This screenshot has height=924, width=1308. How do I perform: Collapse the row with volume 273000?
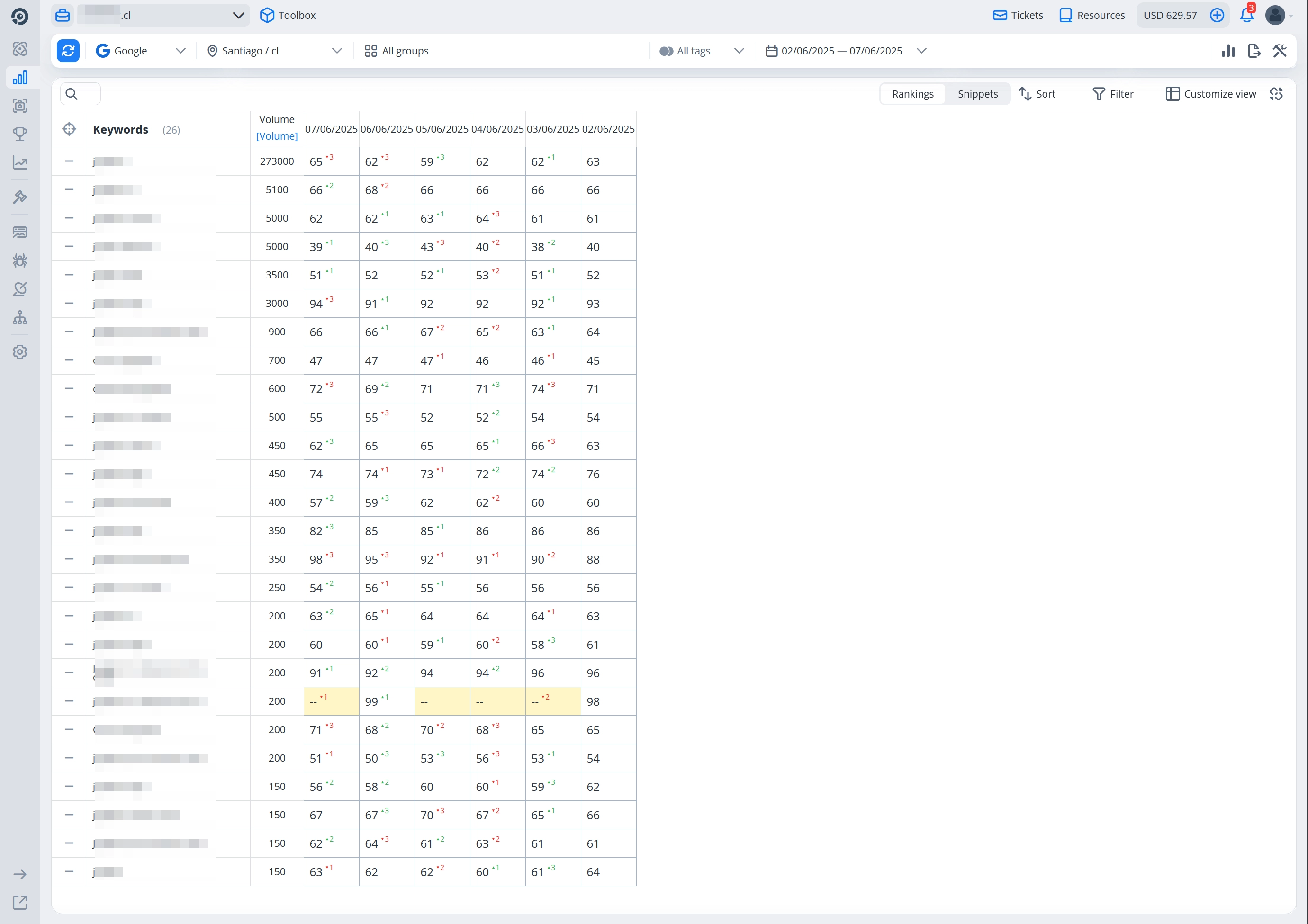pyautogui.click(x=69, y=161)
